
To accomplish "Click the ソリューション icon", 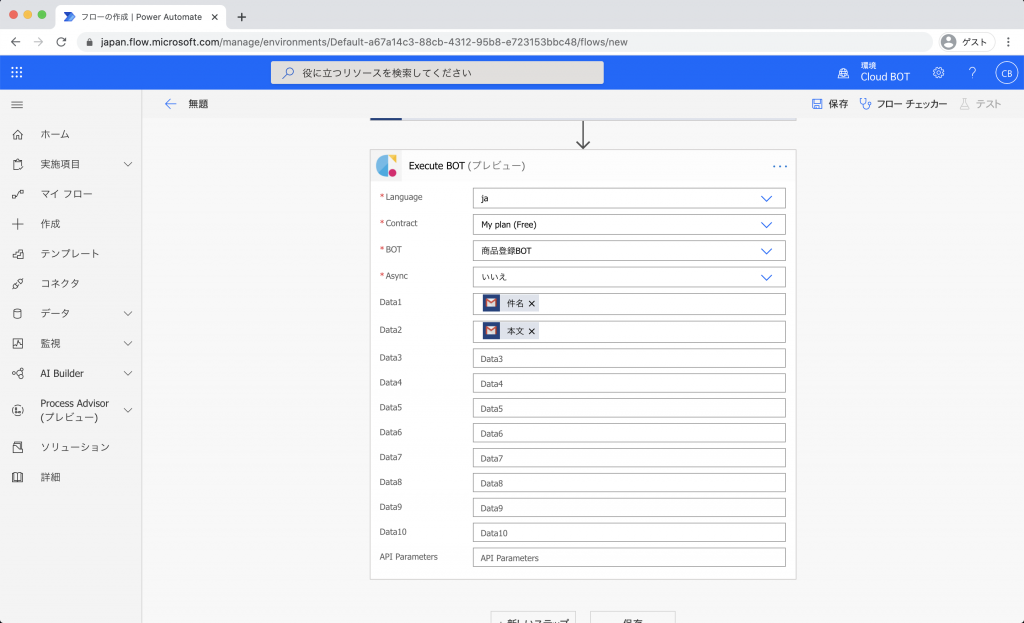I will pyautogui.click(x=18, y=447).
